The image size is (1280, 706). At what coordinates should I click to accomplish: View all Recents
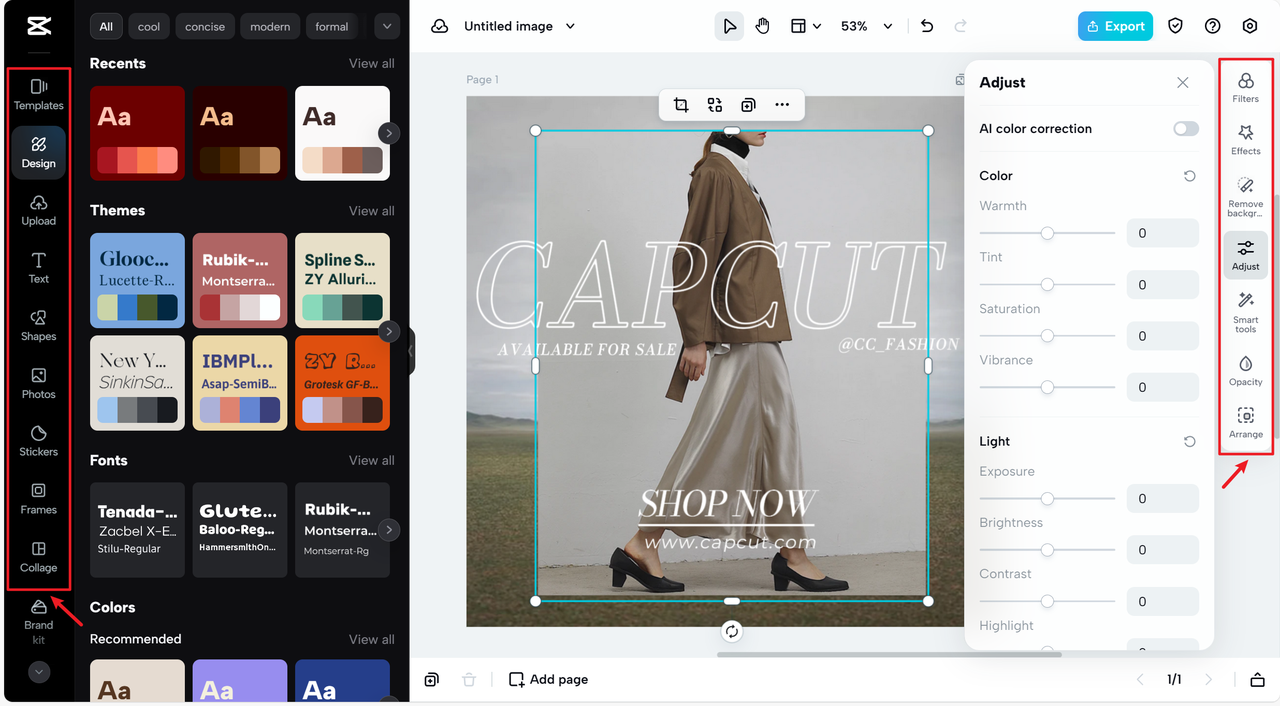tap(371, 63)
